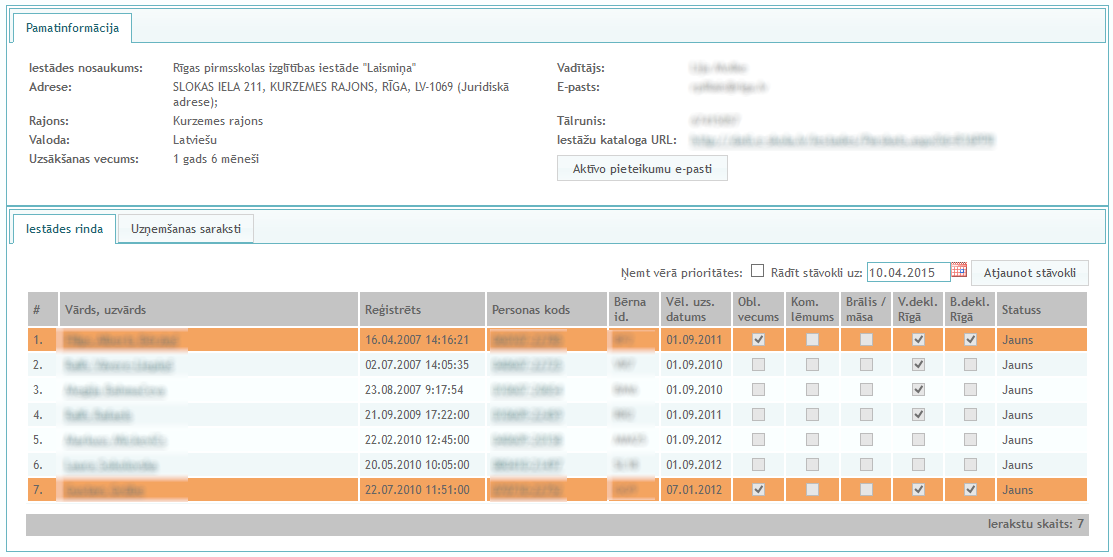Click the institution's e-mail address link
The image size is (1113, 557).
click(x=726, y=87)
